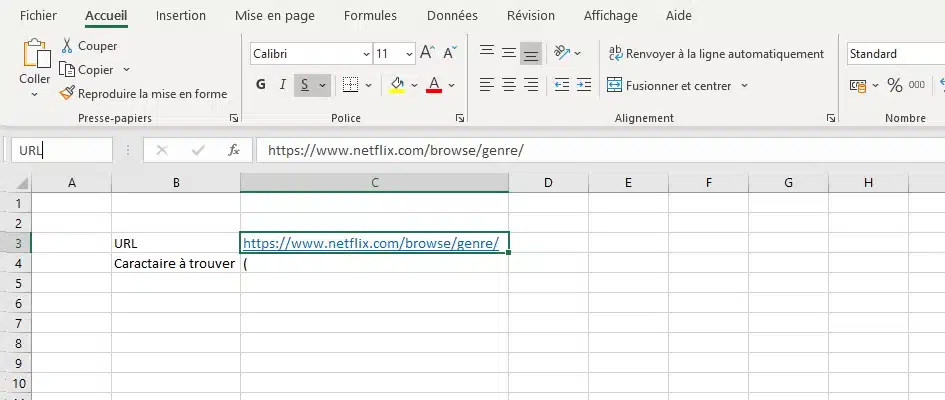This screenshot has height=400, width=945.
Task: Apply yellow fill color bucket
Action: 397,85
